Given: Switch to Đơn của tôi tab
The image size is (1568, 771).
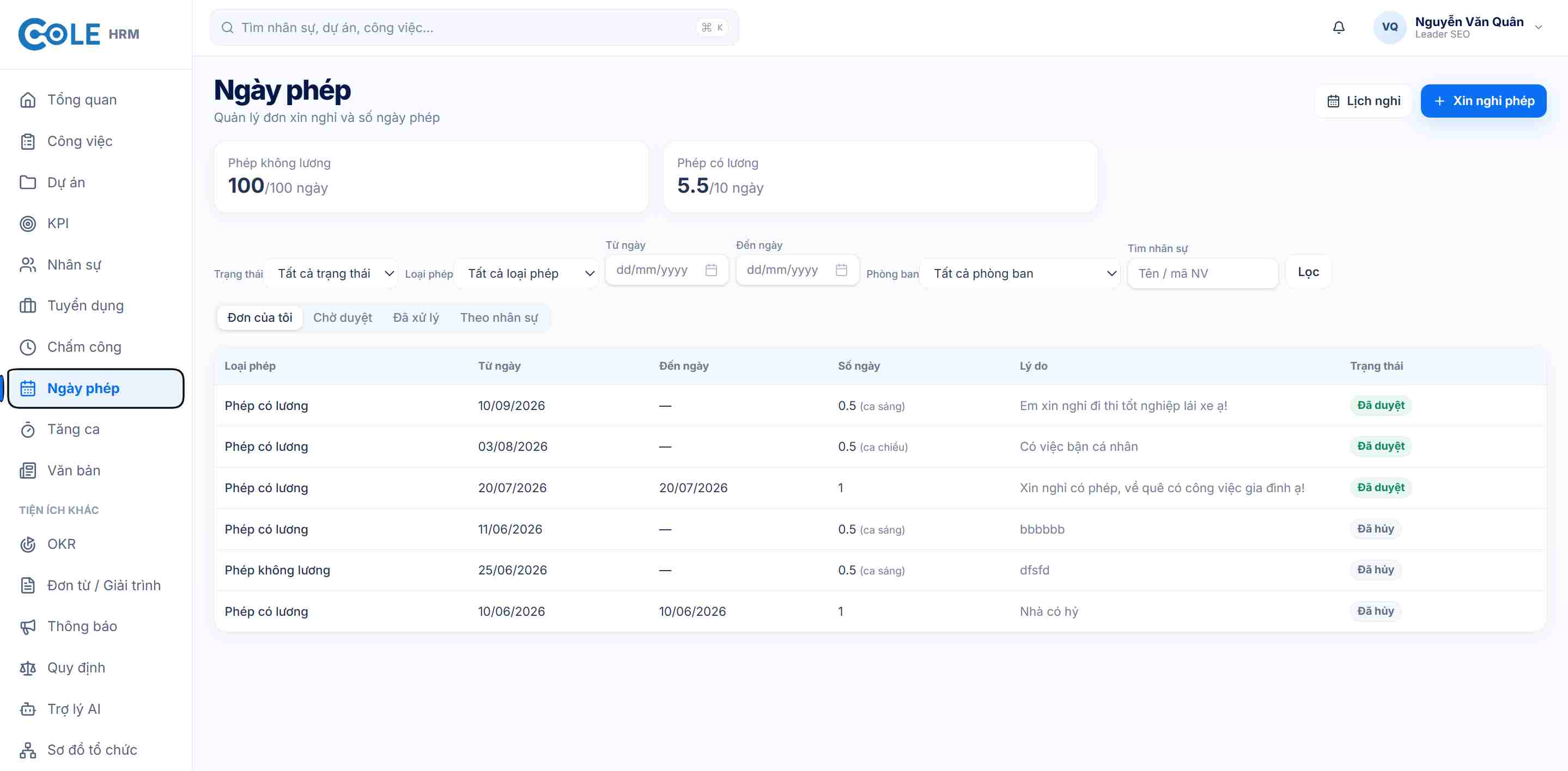Looking at the screenshot, I should [260, 317].
